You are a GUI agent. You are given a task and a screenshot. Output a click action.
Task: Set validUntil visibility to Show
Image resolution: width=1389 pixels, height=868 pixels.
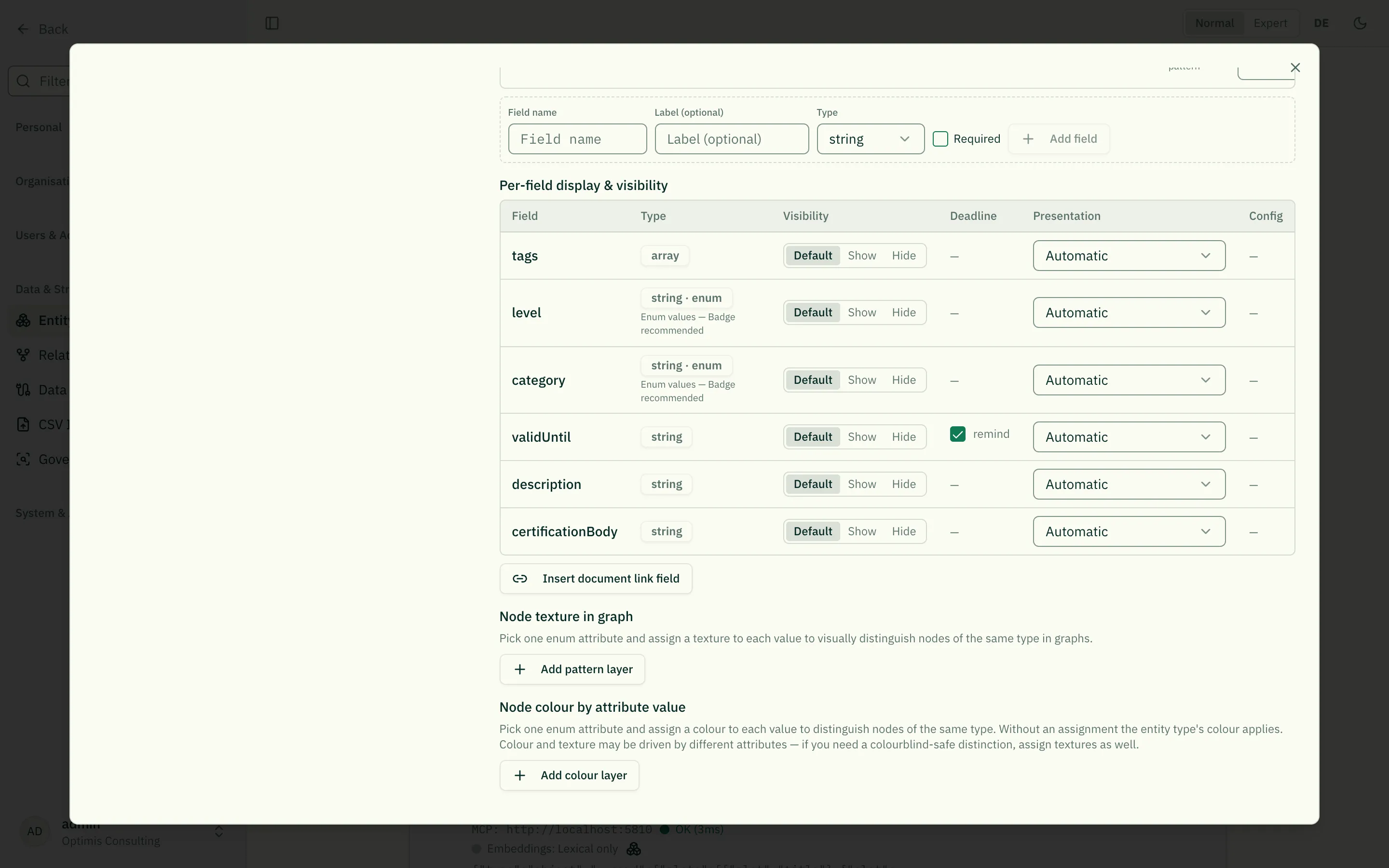point(861,437)
